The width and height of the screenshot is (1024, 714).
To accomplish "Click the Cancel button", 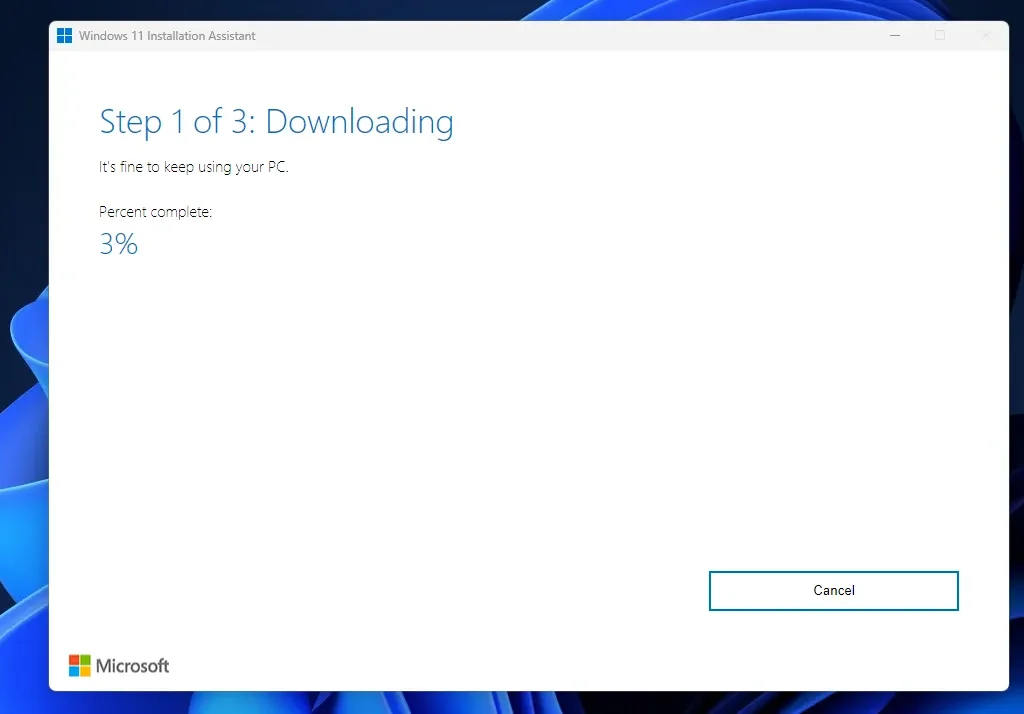I will click(x=833, y=590).
